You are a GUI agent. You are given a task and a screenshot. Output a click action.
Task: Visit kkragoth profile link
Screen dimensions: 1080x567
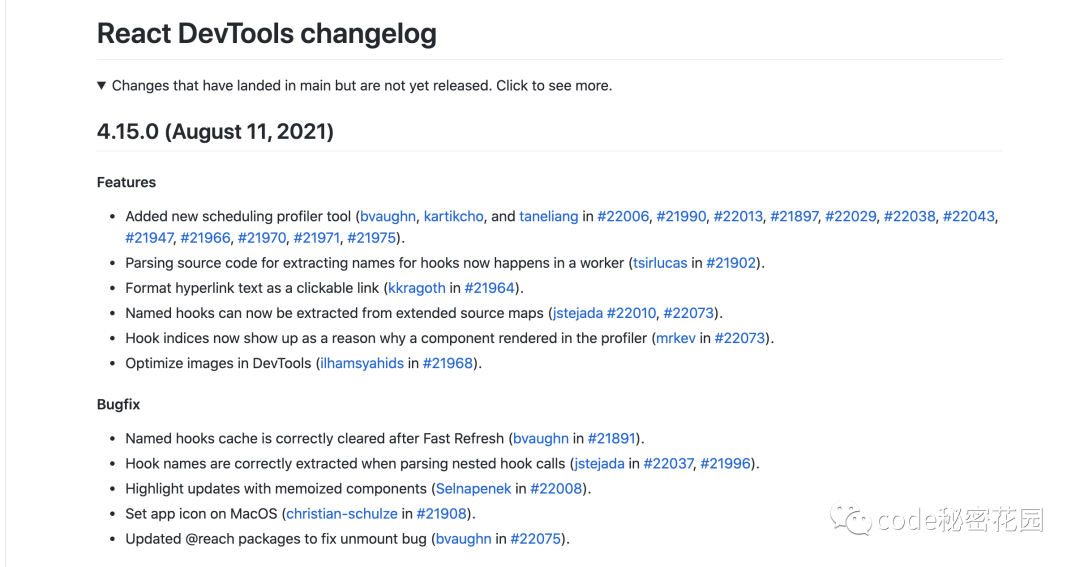pyautogui.click(x=416, y=288)
